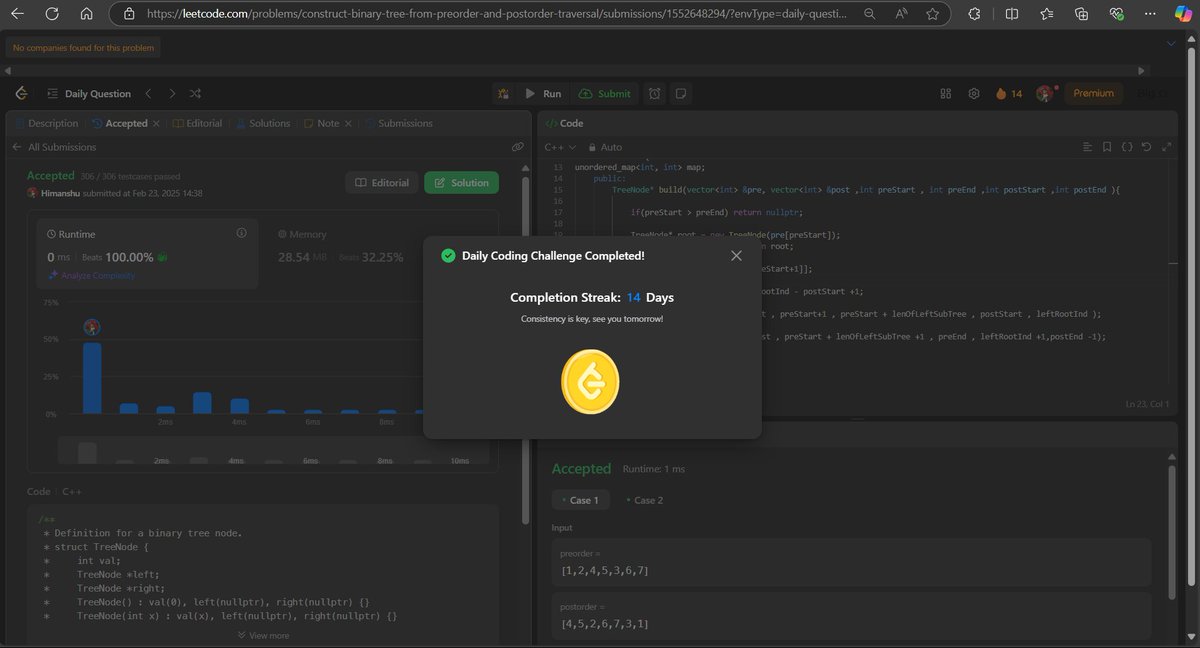Submit the solution
Image resolution: width=1200 pixels, height=648 pixels.
604,93
